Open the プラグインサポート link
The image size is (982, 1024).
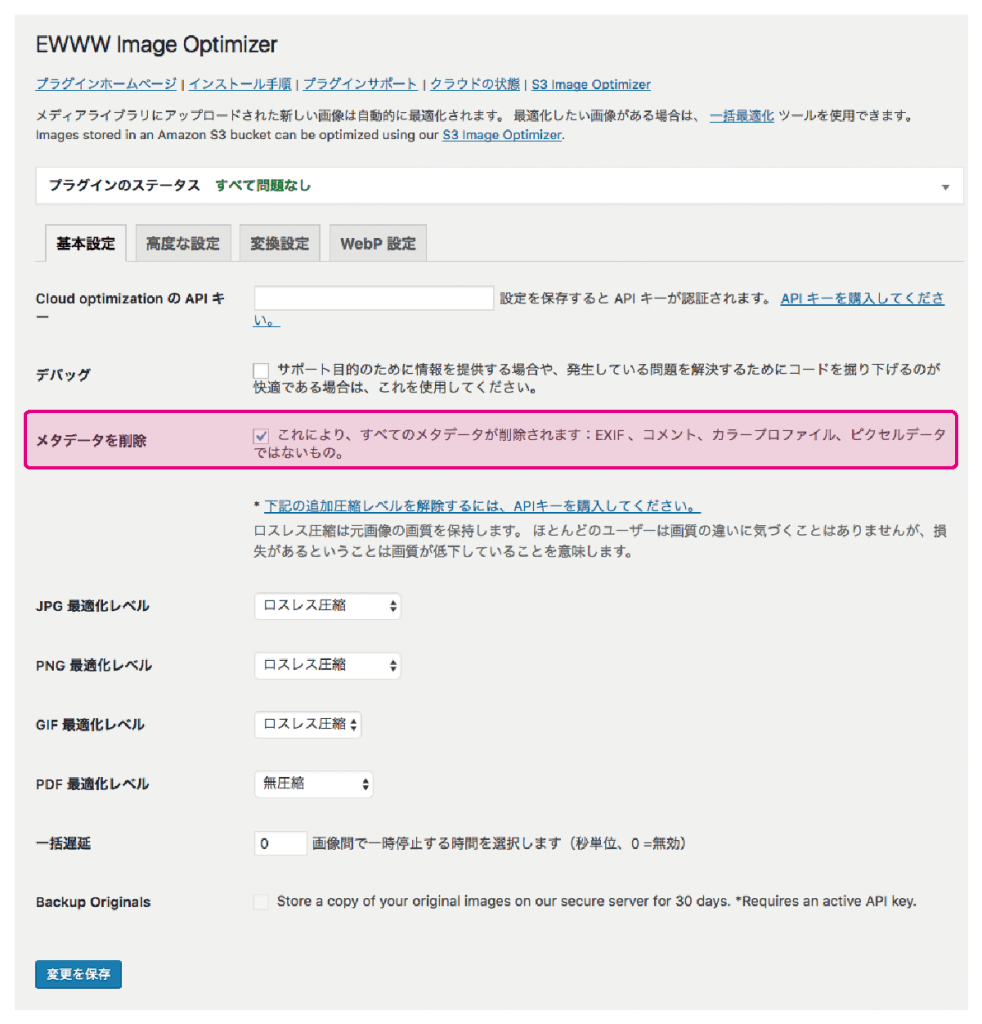(360, 84)
